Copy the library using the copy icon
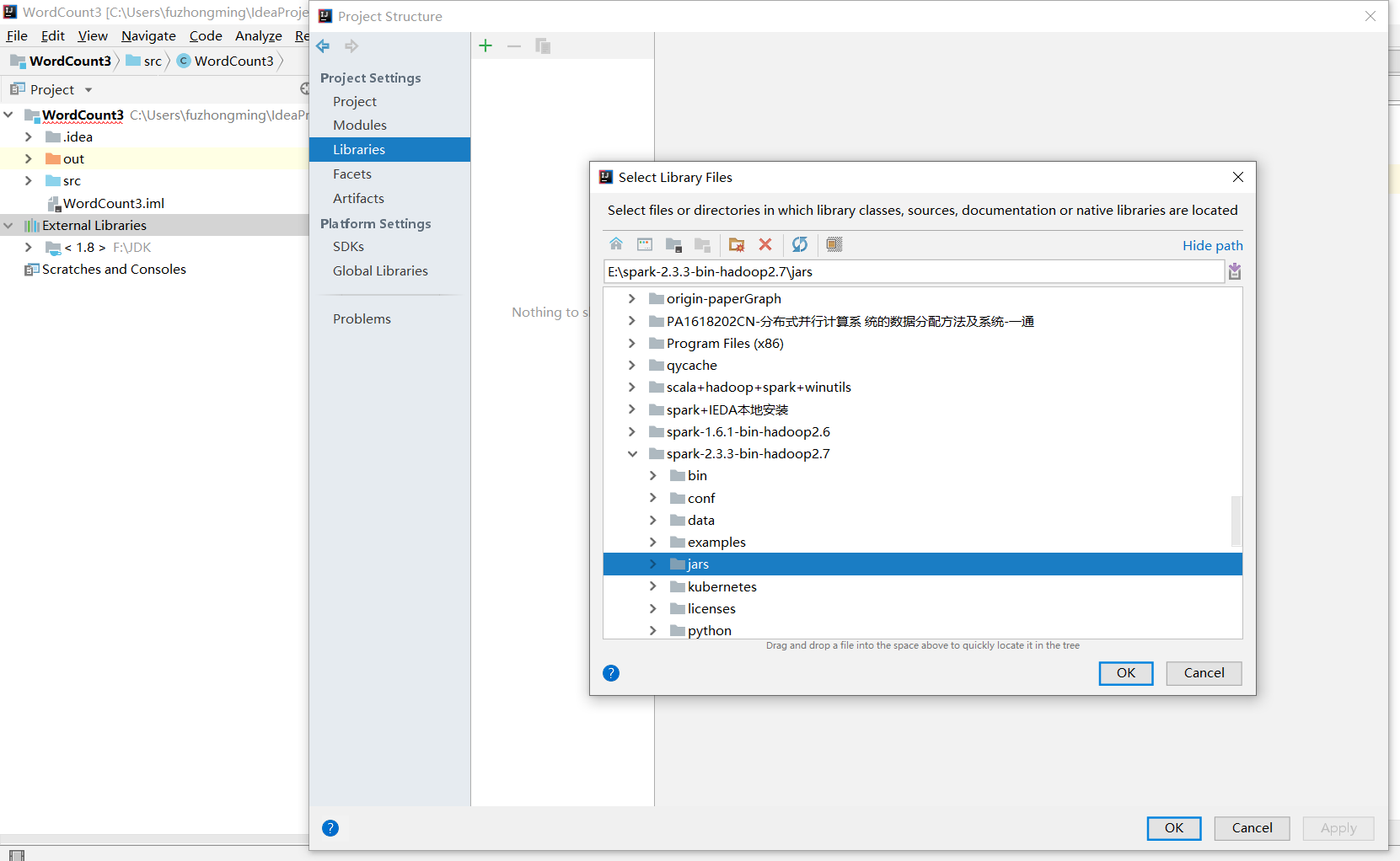 click(x=542, y=45)
